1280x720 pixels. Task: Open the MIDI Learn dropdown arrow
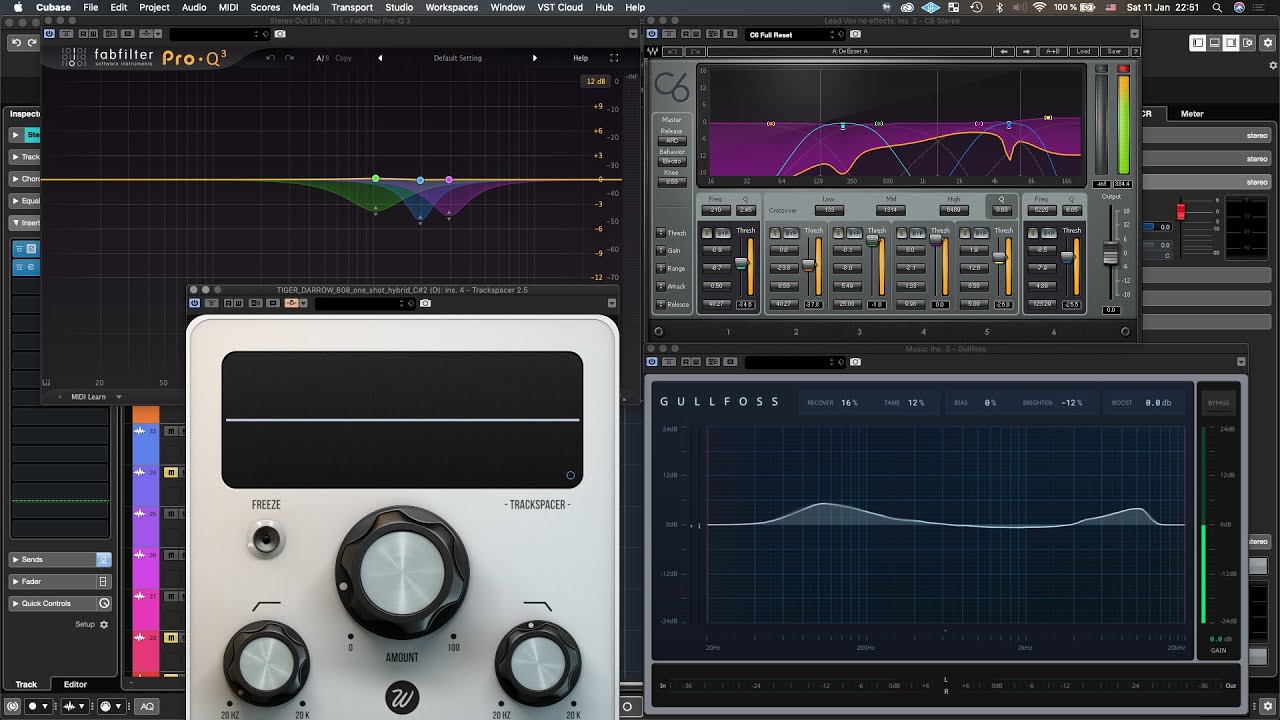tap(119, 397)
